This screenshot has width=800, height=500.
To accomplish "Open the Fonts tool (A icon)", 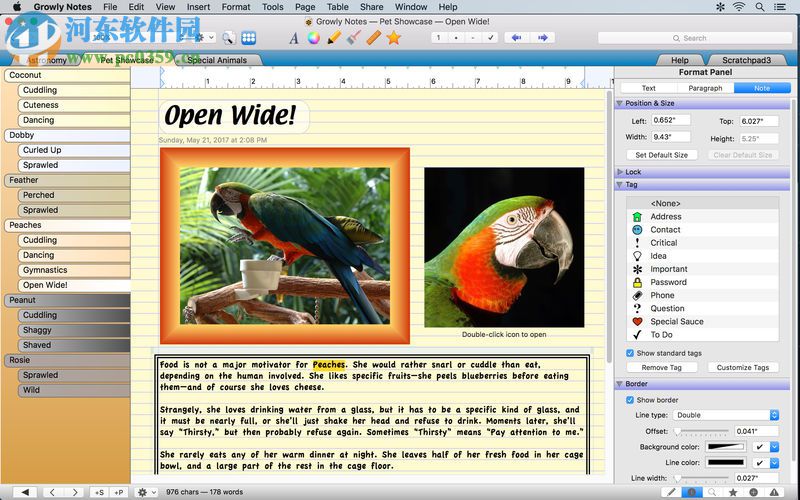I will [x=293, y=38].
